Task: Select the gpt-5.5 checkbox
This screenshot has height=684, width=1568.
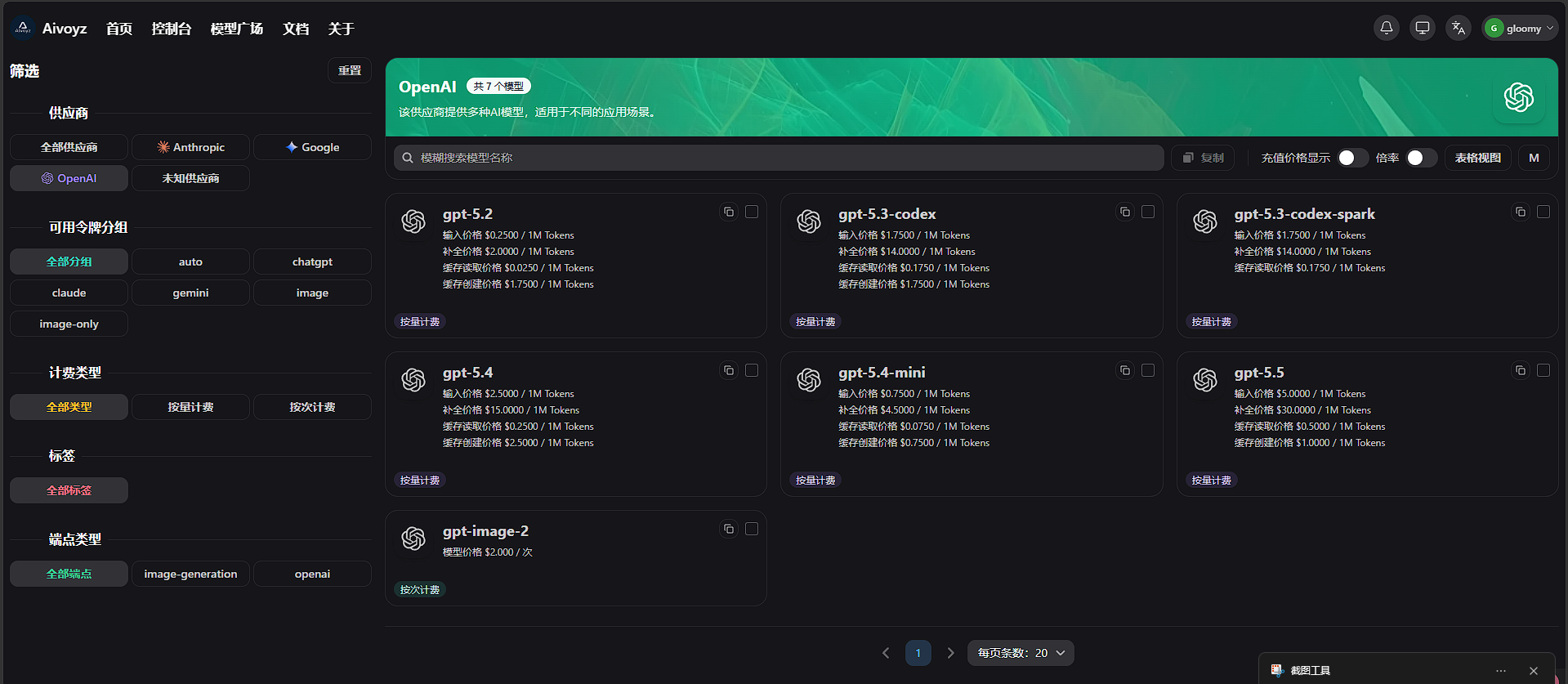Action: click(1543, 370)
